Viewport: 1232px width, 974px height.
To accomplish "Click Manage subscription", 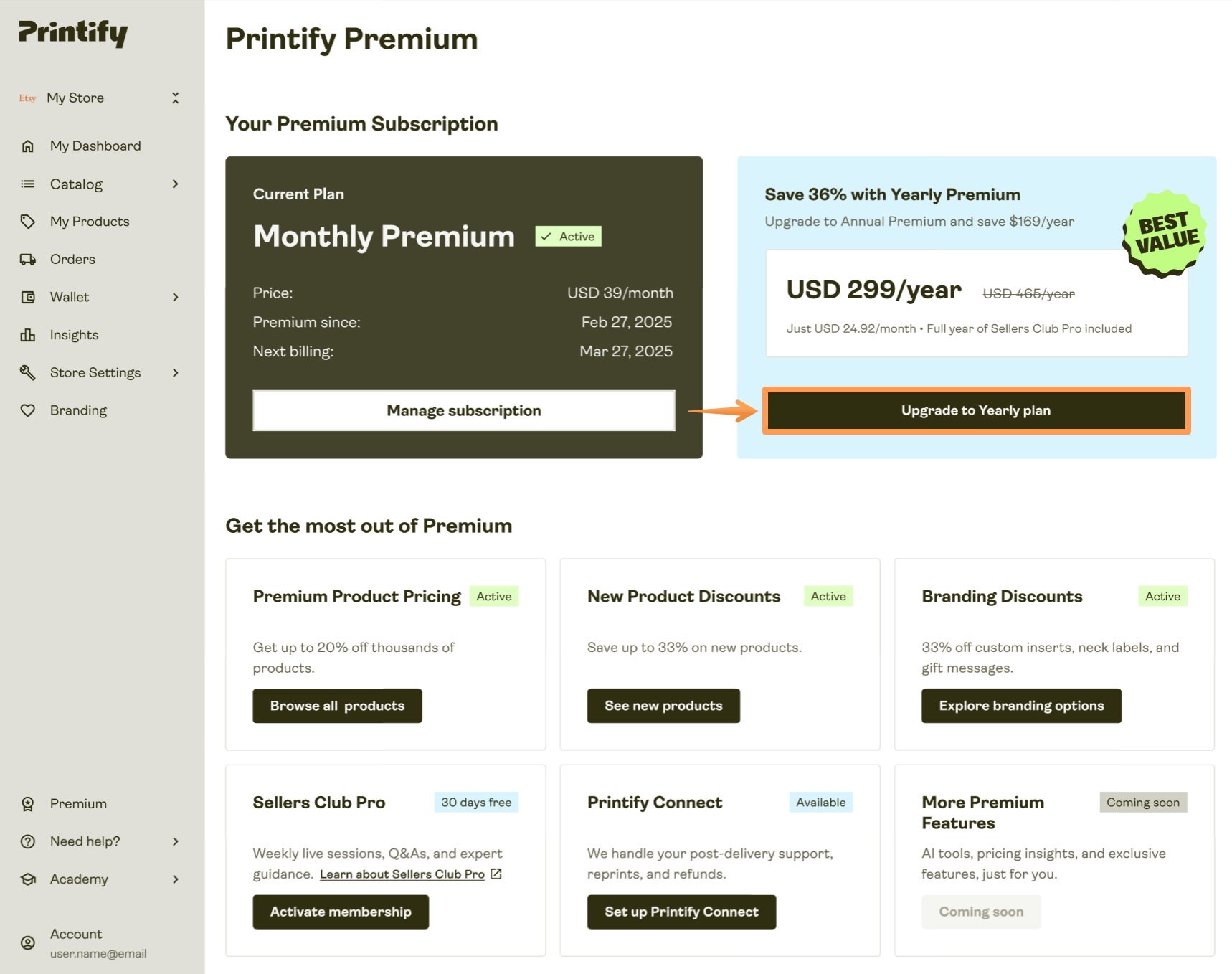I will 463,410.
